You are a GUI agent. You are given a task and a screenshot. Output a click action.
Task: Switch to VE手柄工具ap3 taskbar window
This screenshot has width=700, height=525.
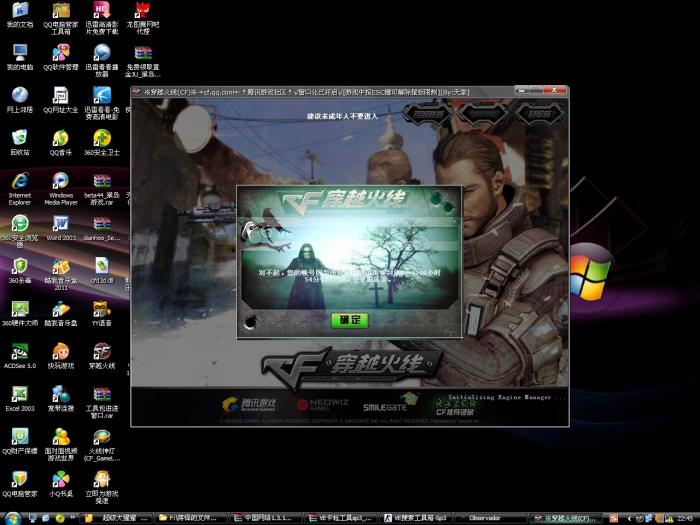point(342,518)
